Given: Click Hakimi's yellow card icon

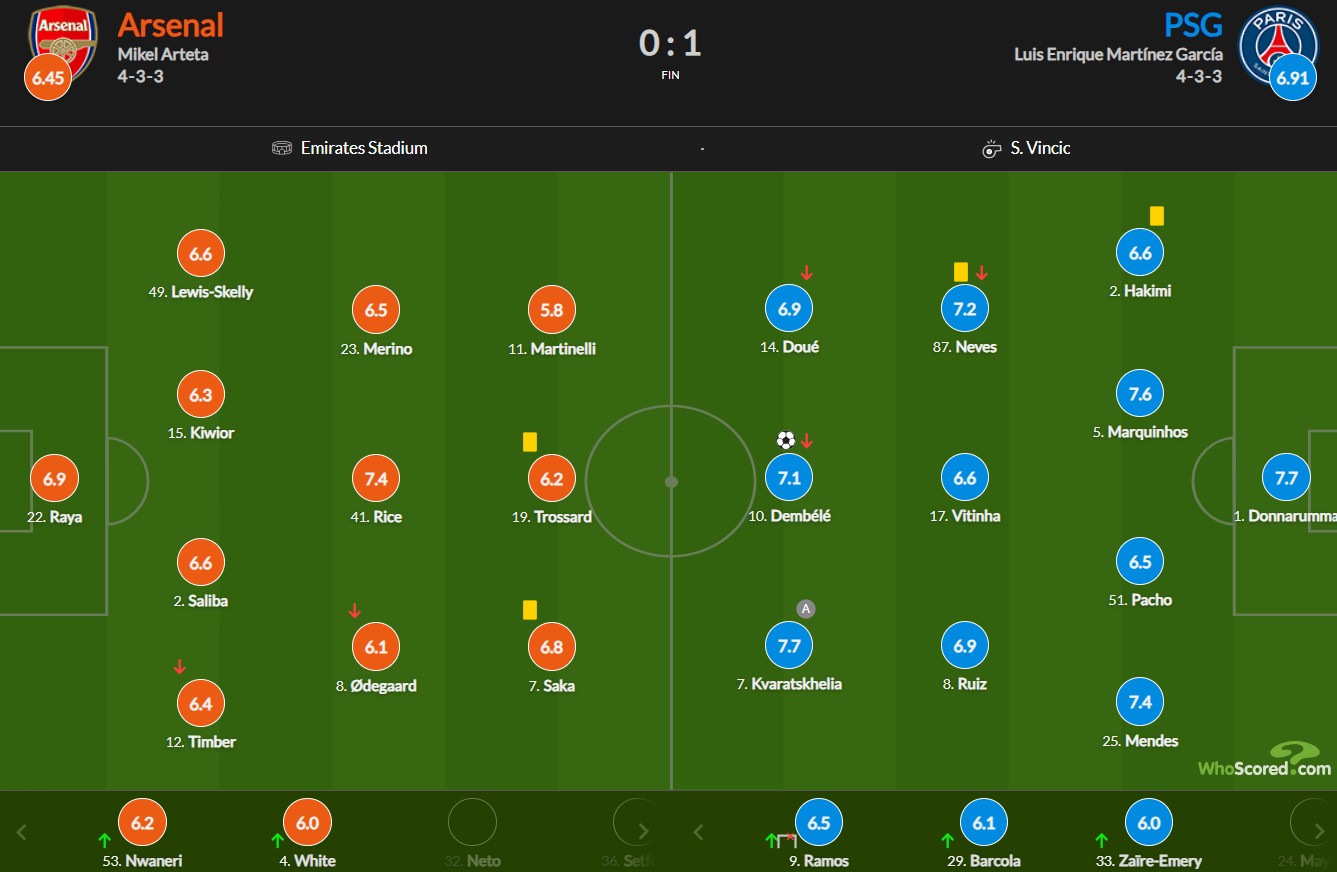Looking at the screenshot, I should [x=1157, y=215].
